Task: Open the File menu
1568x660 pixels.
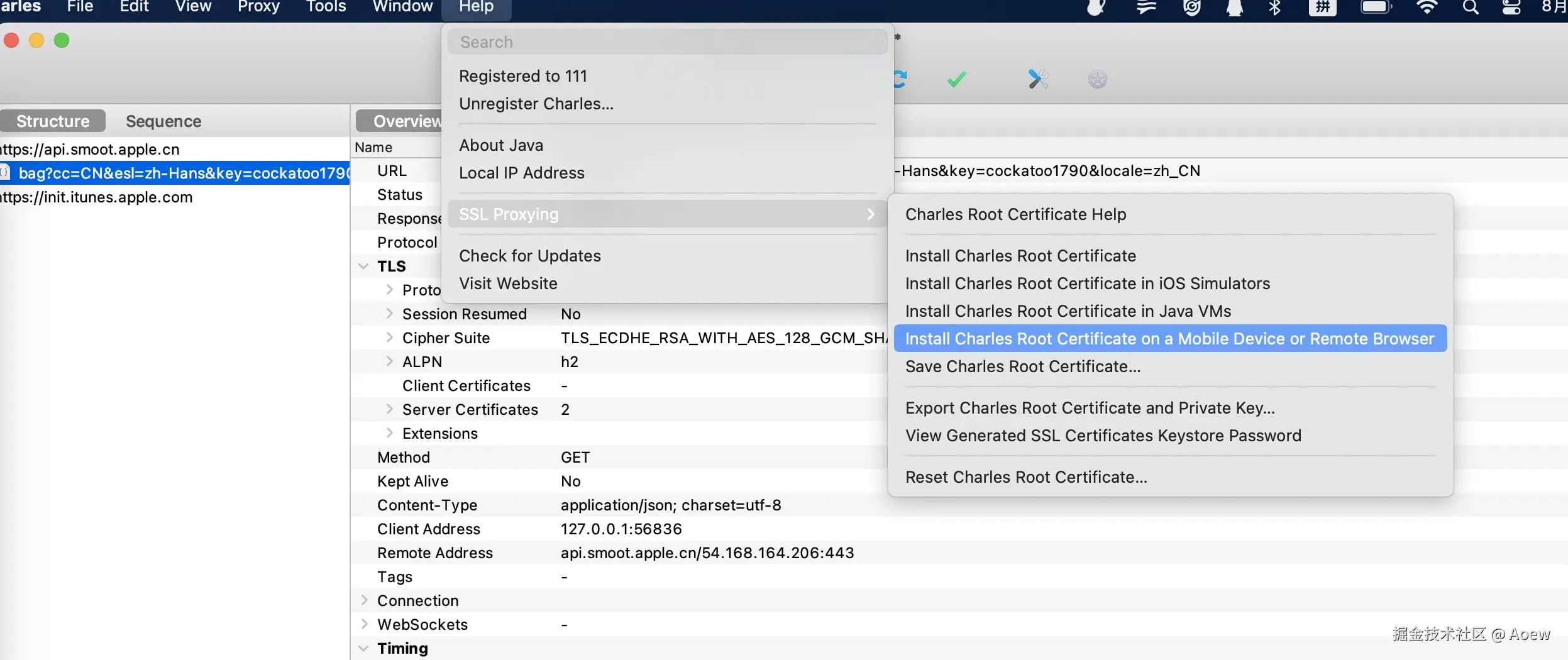Action: pyautogui.click(x=80, y=7)
